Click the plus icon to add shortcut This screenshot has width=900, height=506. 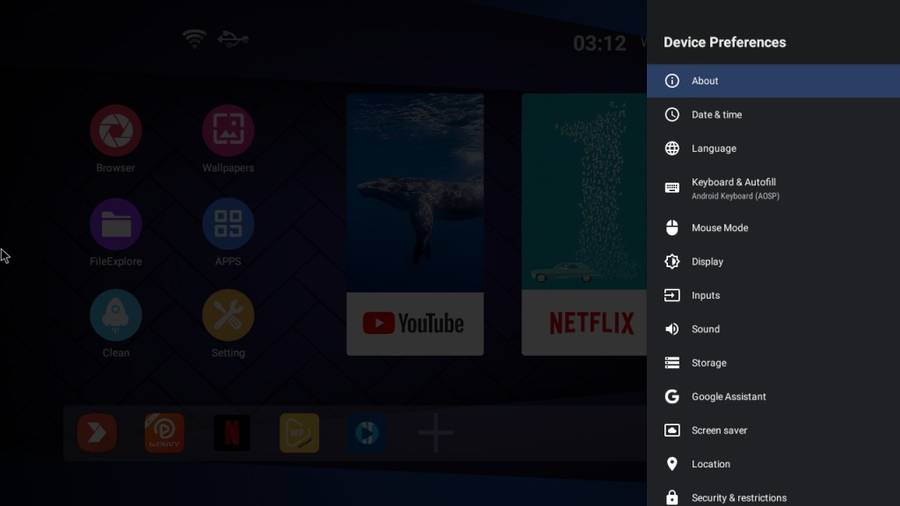[435, 433]
